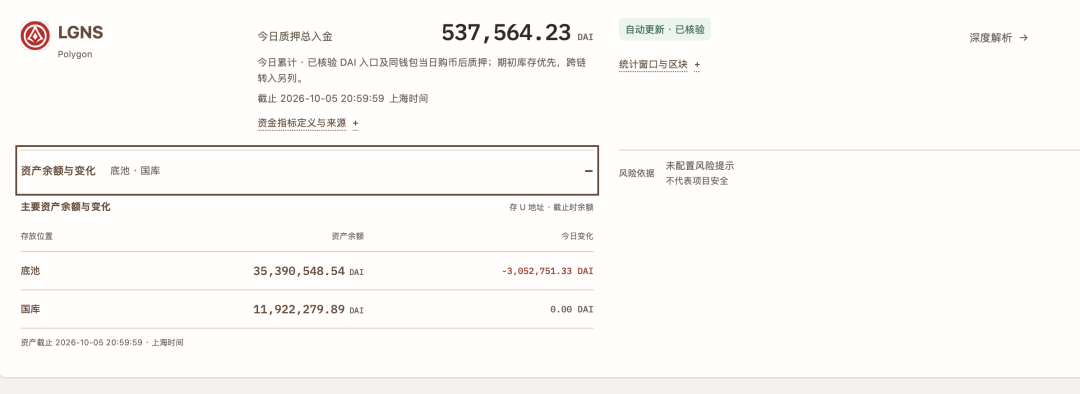This screenshot has width=1080, height=394.
Task: Click the 存 U 地址 · 截止时余额 note
Action: click(x=551, y=207)
